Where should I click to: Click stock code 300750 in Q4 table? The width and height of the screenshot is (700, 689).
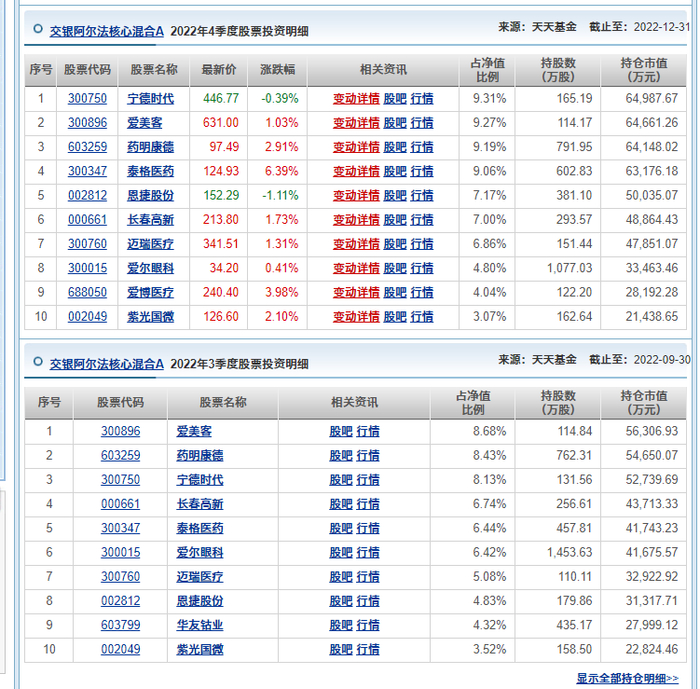(x=87, y=98)
